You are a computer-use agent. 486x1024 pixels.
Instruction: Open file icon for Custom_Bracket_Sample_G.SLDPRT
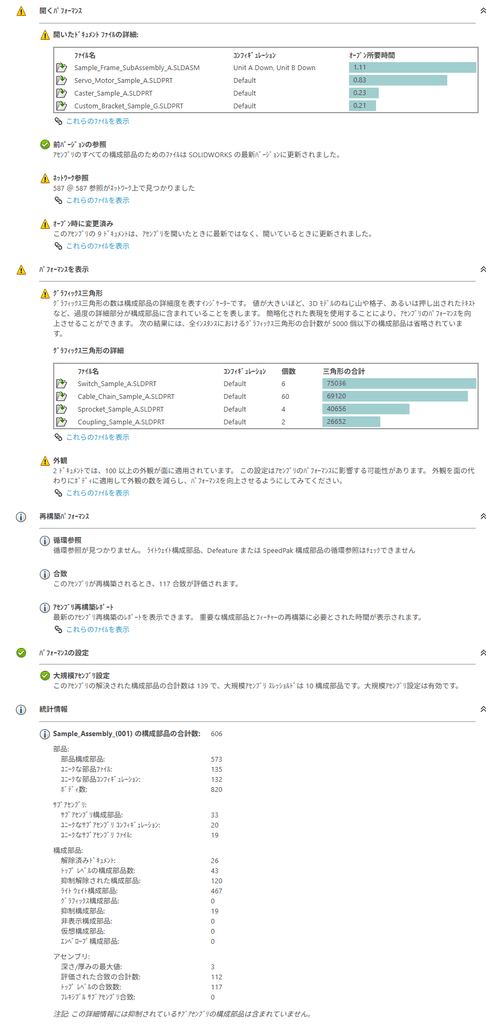point(61,105)
